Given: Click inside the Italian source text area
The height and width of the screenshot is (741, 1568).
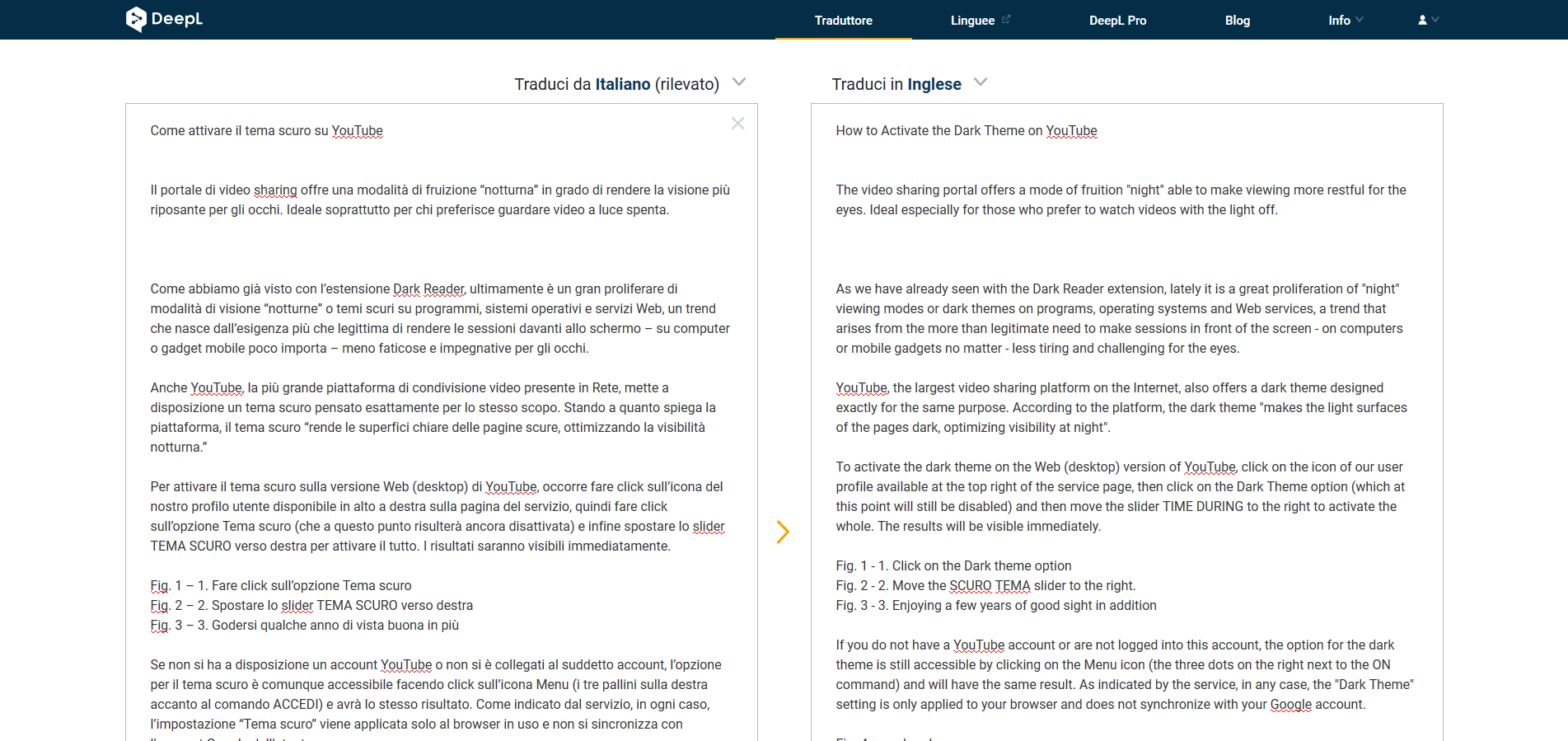Looking at the screenshot, I should 441,247.
